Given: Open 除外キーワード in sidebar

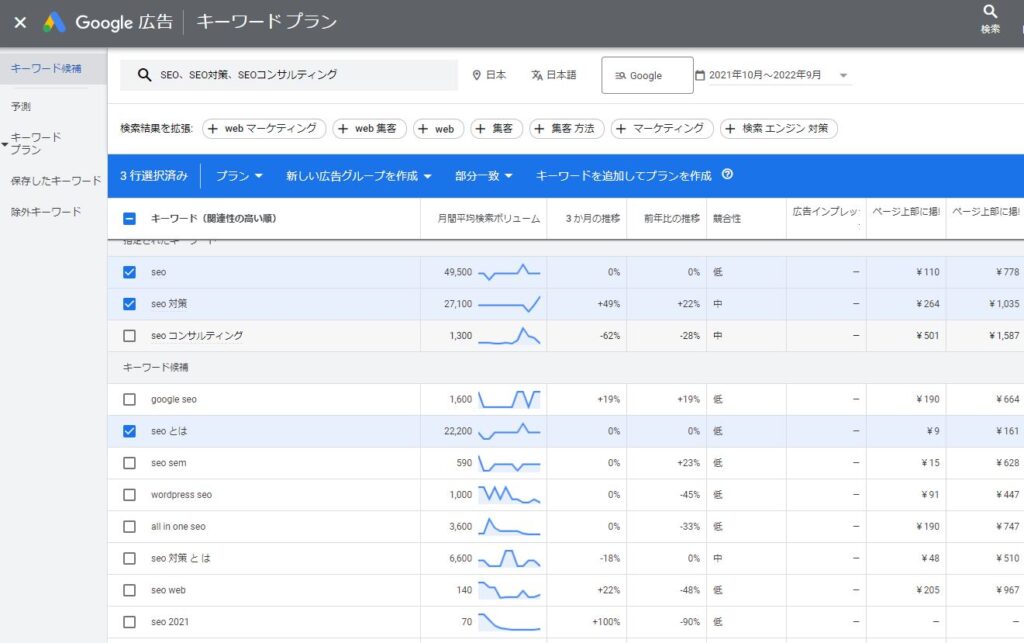Looking at the screenshot, I should (x=46, y=212).
